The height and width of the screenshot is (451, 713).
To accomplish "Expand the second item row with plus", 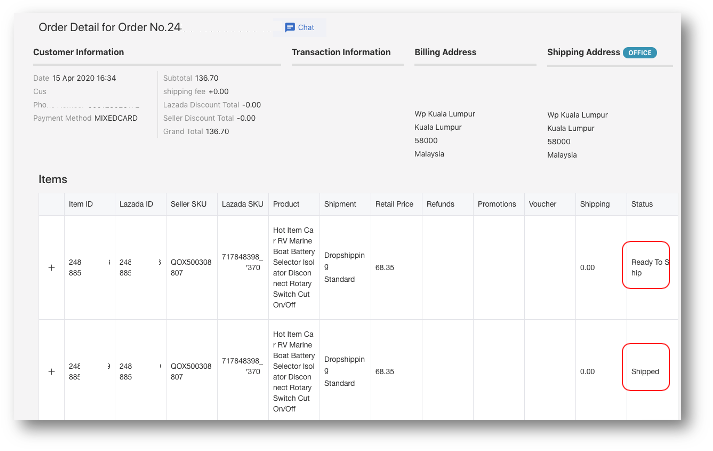I will point(52,371).
